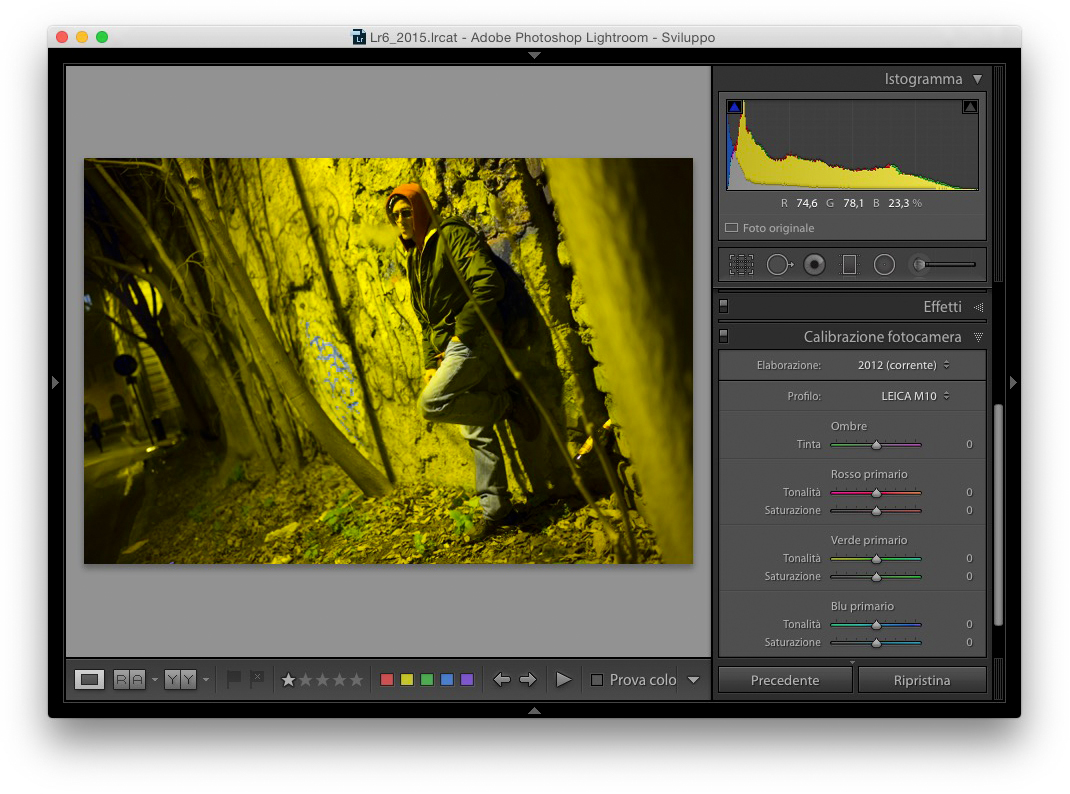Go to next photo with right arrow
This screenshot has width=1070, height=794.
pos(528,680)
